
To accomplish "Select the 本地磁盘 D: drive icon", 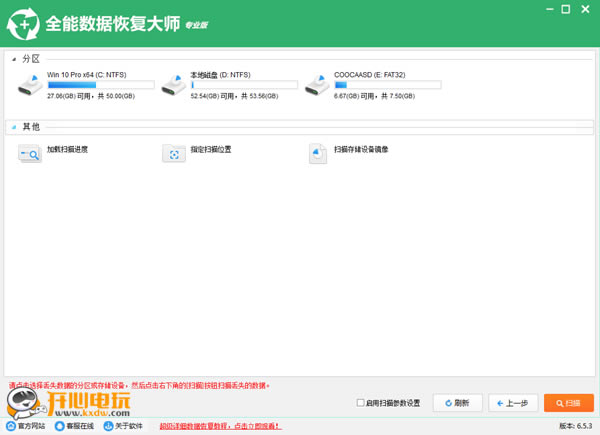I will [x=175, y=86].
